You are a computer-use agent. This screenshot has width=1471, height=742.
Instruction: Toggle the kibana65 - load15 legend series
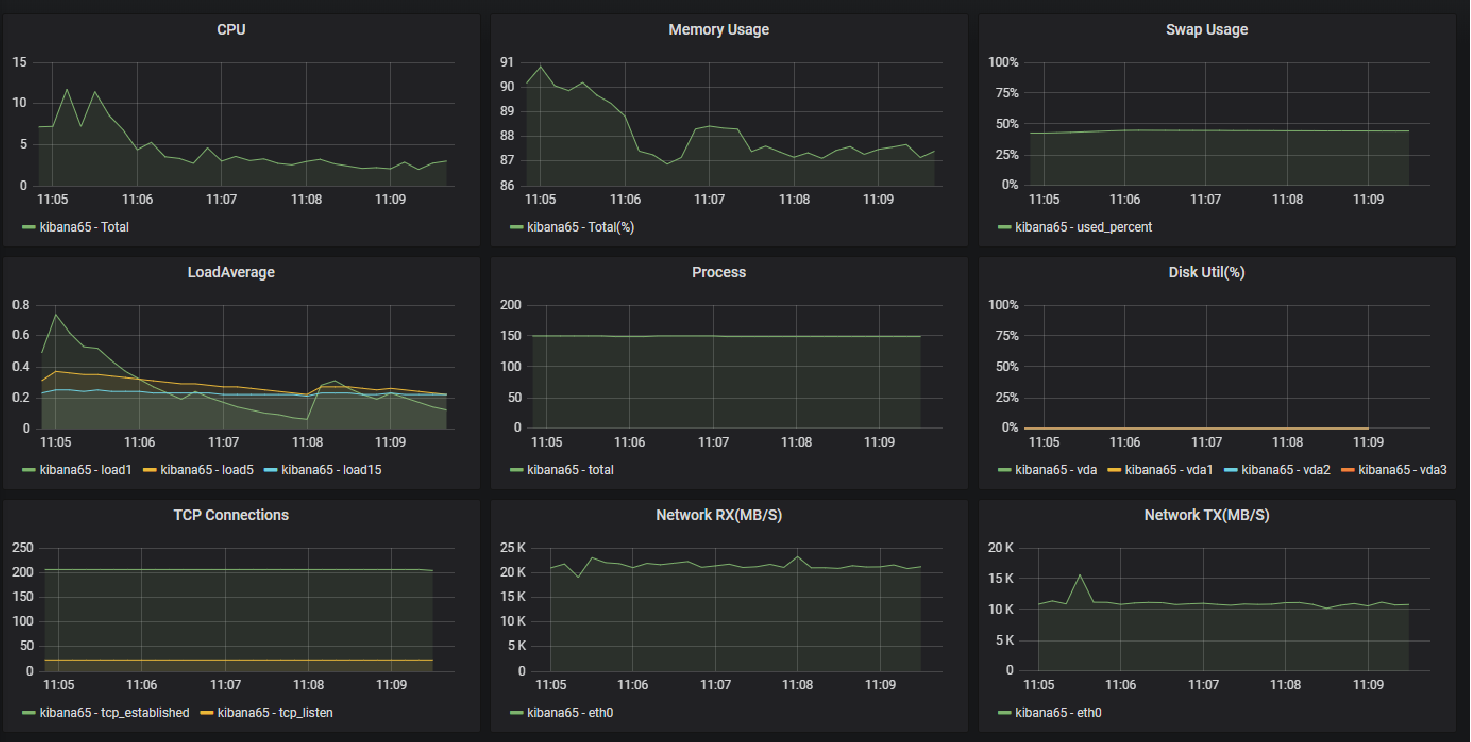point(331,469)
